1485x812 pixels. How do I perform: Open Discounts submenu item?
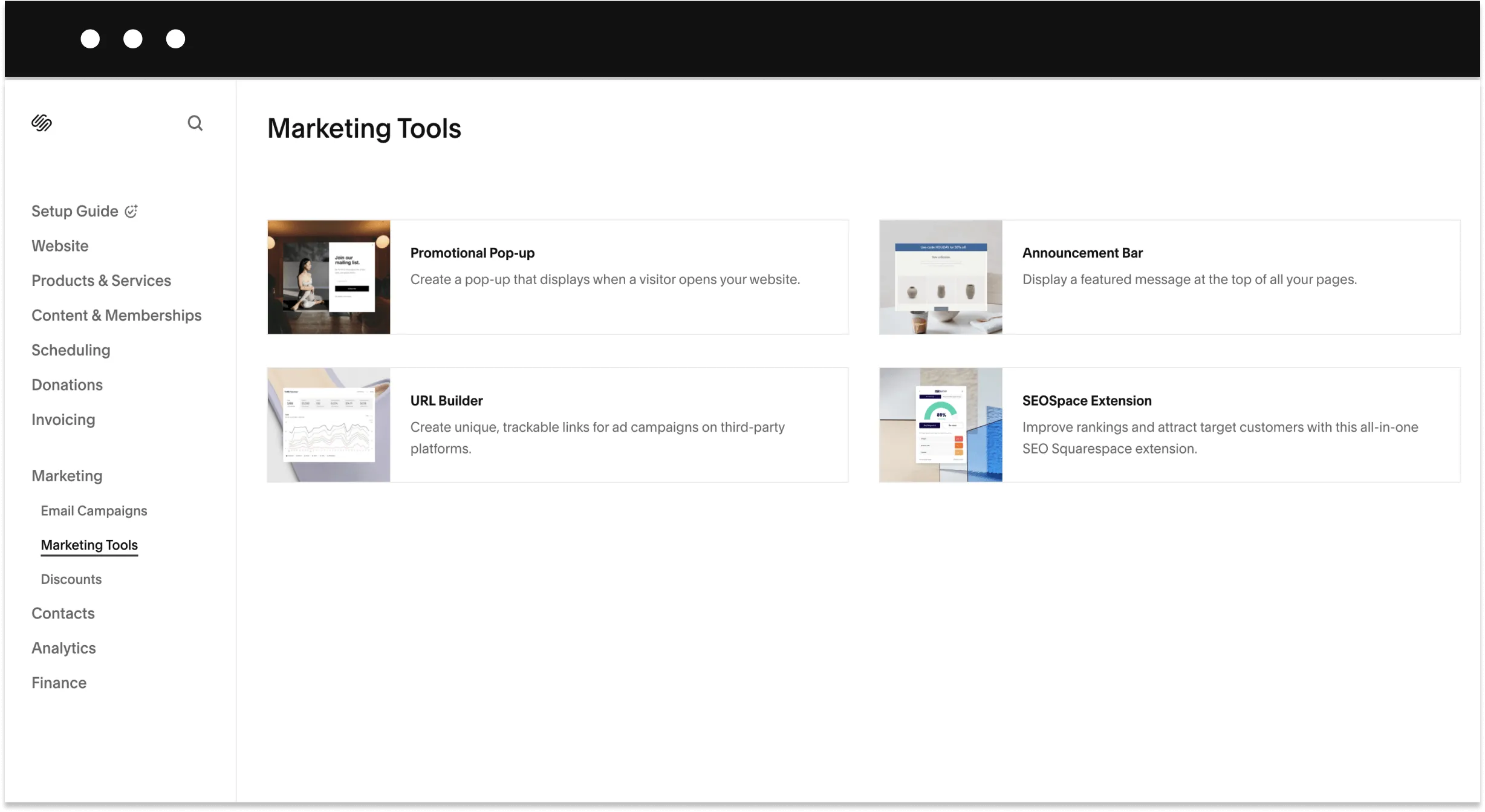71,579
